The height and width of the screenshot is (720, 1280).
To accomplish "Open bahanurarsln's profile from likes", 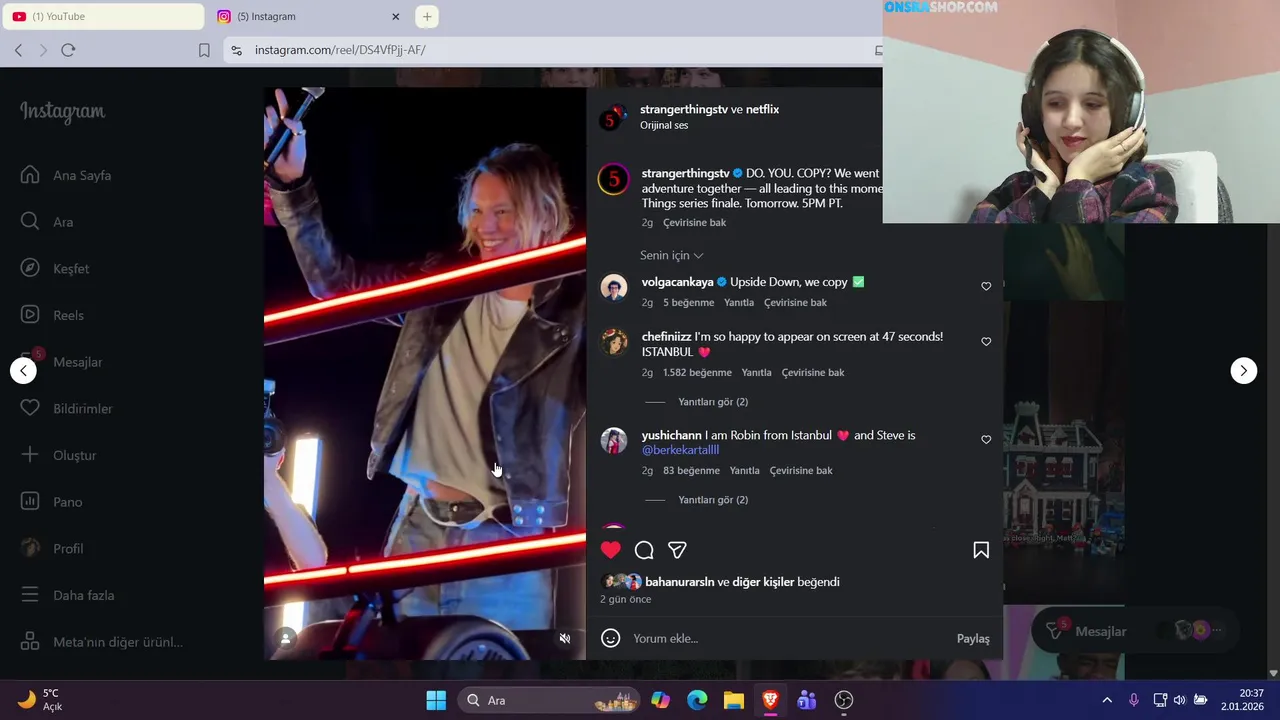I will [x=680, y=582].
